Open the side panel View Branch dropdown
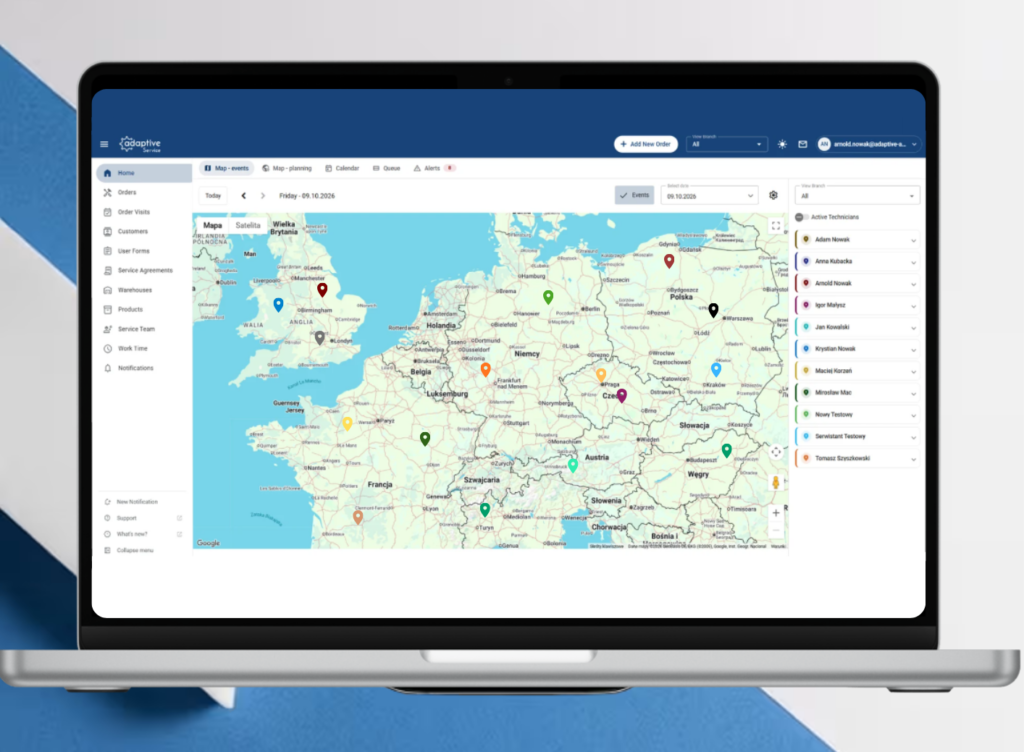Viewport: 1024px width, 752px height. pyautogui.click(x=857, y=196)
